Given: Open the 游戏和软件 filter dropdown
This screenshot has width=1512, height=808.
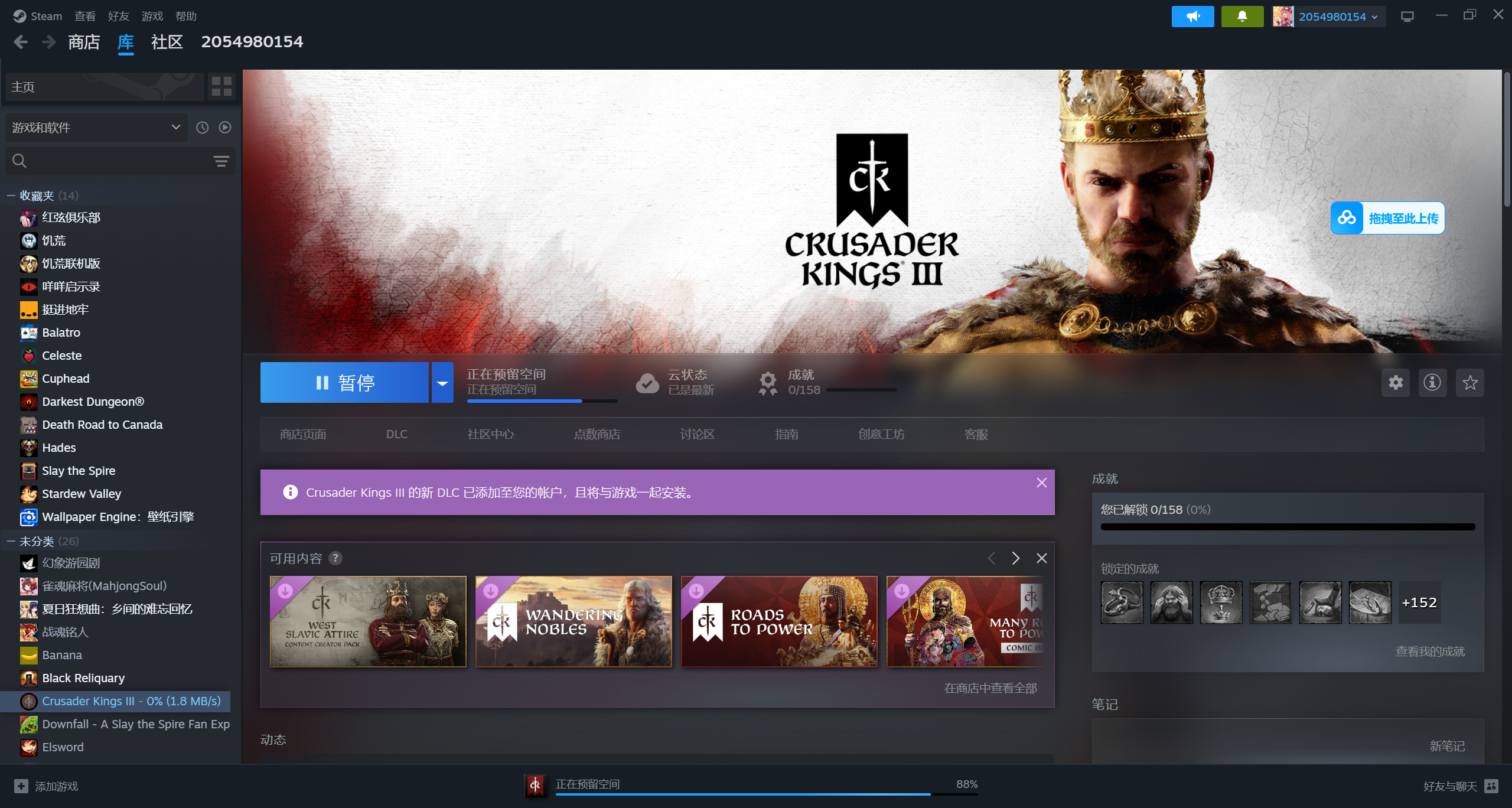Looking at the screenshot, I should coord(96,128).
